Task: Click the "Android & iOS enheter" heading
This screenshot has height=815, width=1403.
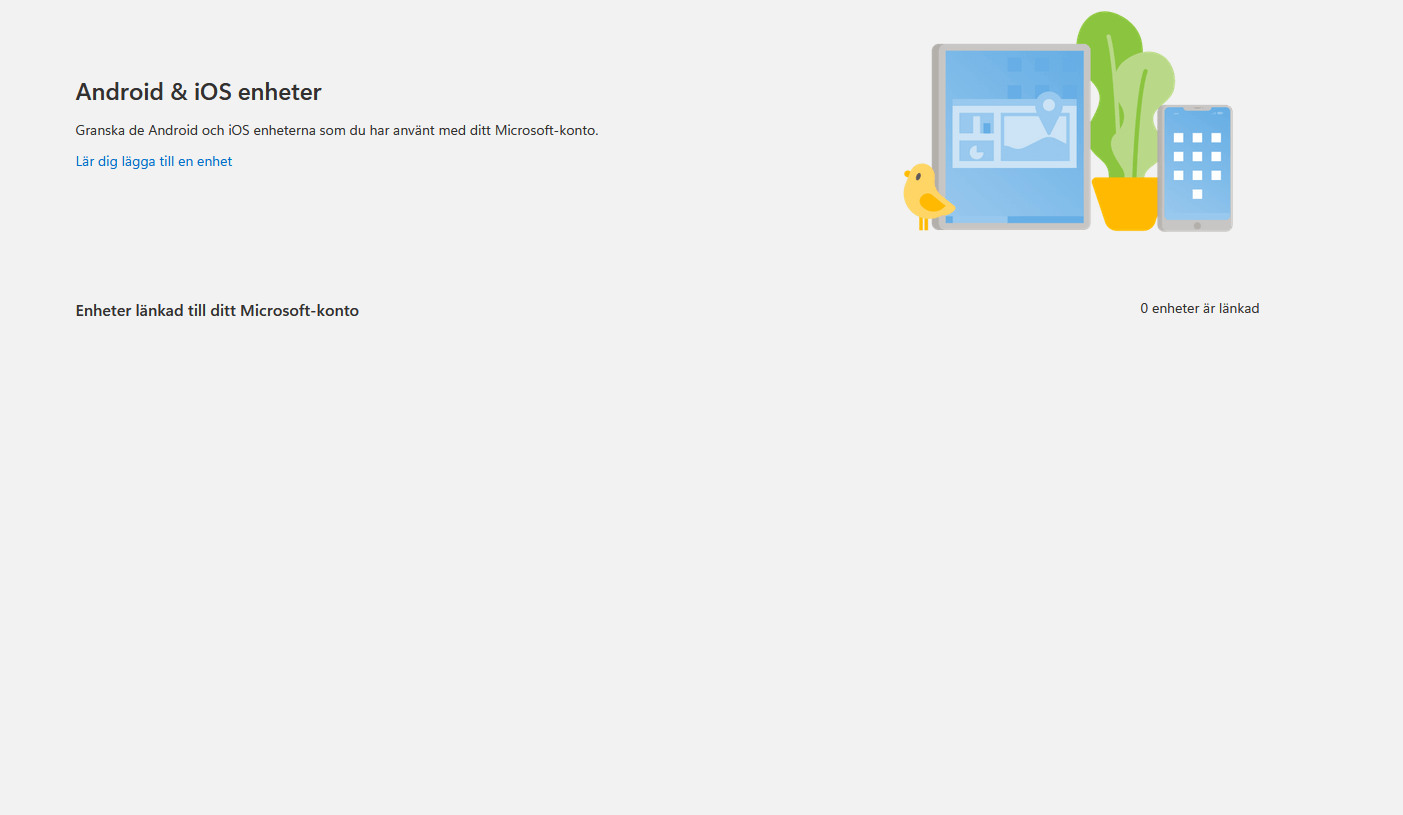Action: click(199, 92)
